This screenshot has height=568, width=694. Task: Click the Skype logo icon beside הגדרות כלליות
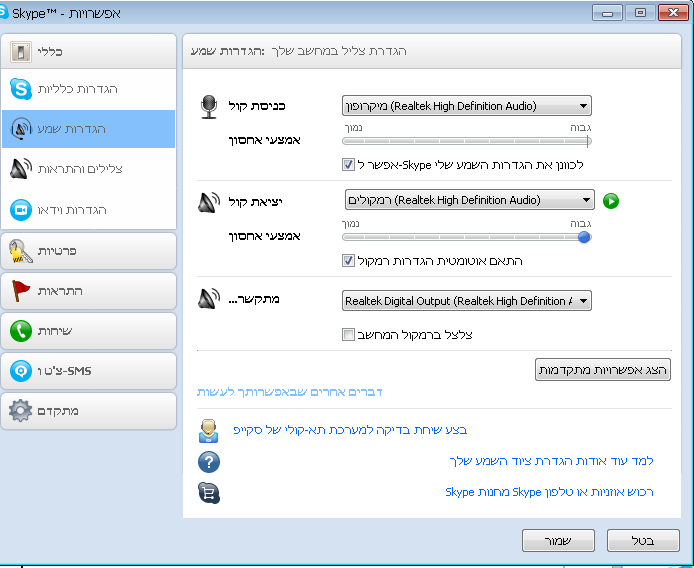(21, 89)
